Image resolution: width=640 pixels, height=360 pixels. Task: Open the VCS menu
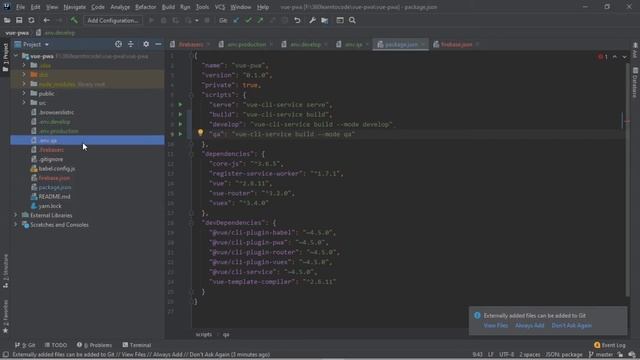click(x=220, y=7)
